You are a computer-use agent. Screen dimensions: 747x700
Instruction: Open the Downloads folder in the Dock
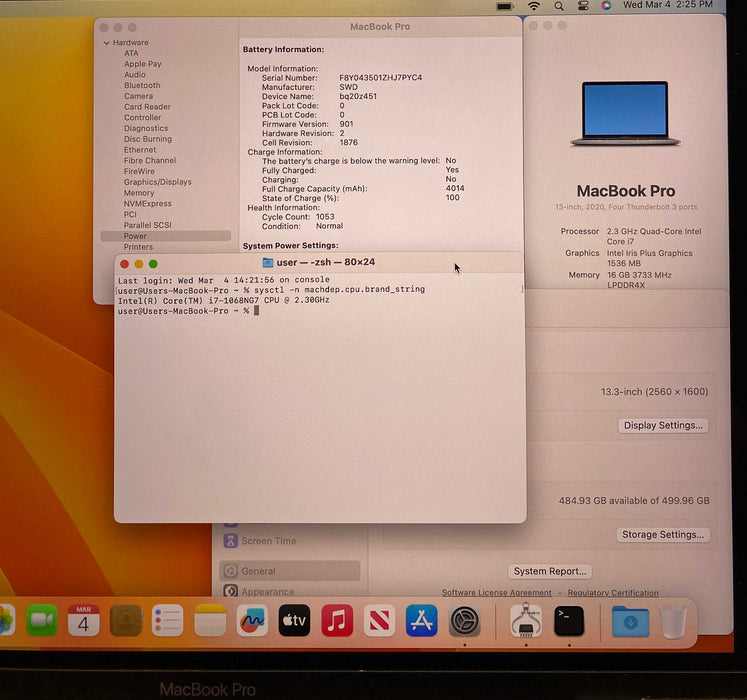(x=630, y=621)
